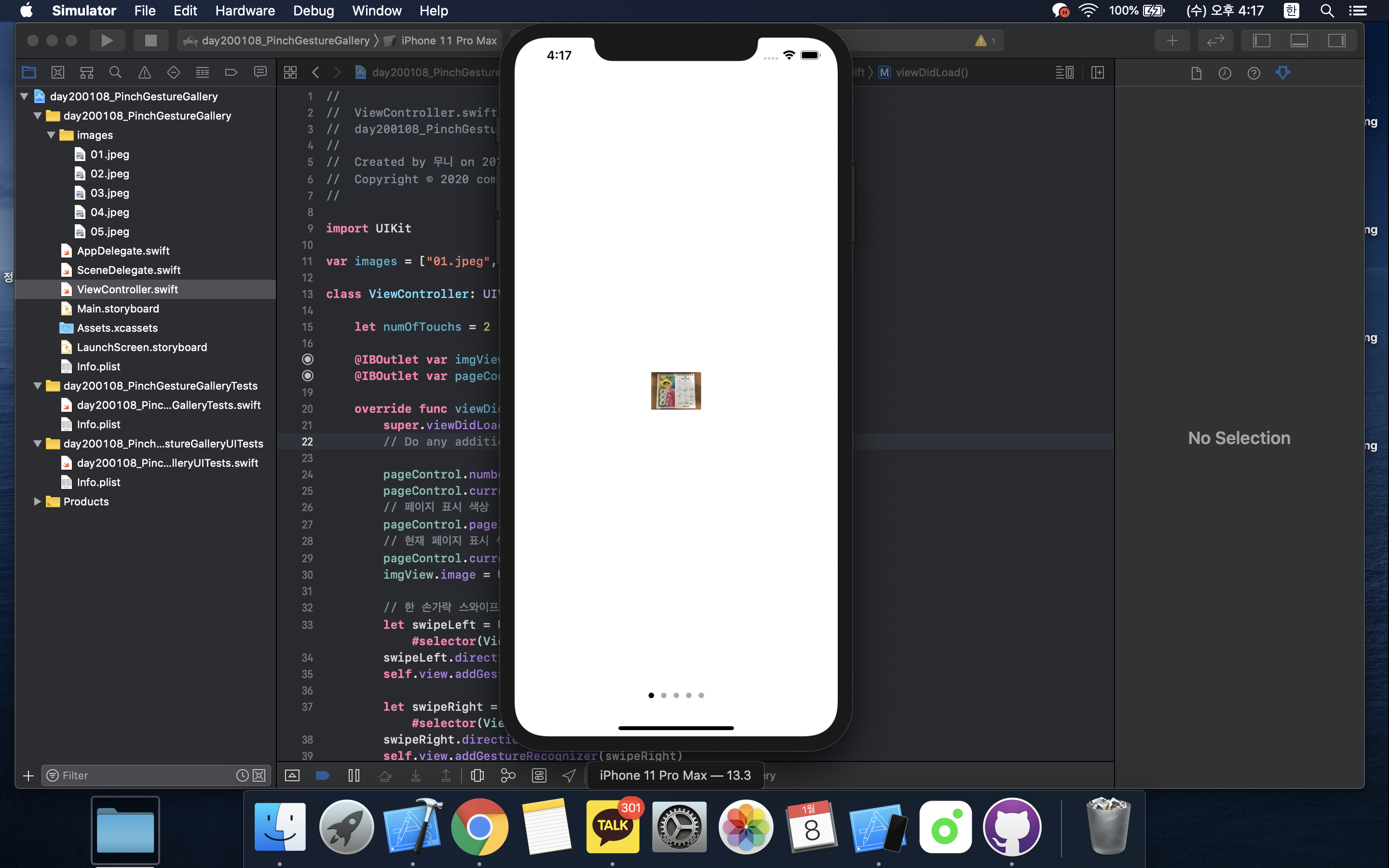Viewport: 1389px width, 868px height.
Task: Click the Library plus button
Action: pyautogui.click(x=1172, y=40)
